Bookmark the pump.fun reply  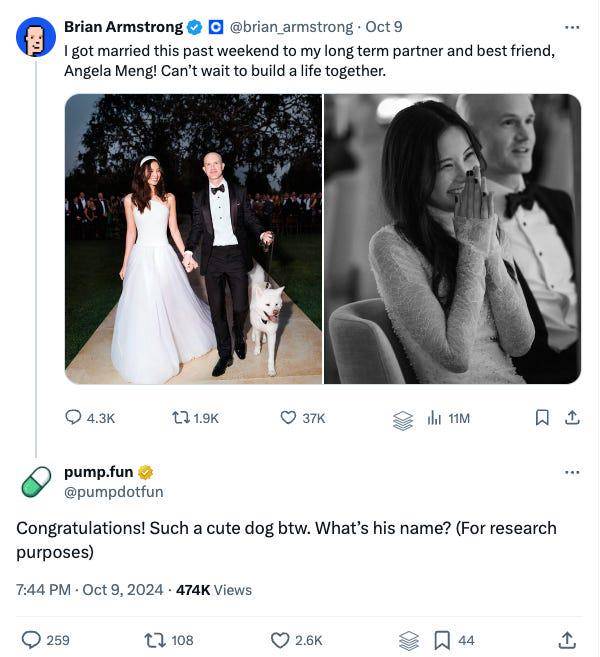click(442, 639)
